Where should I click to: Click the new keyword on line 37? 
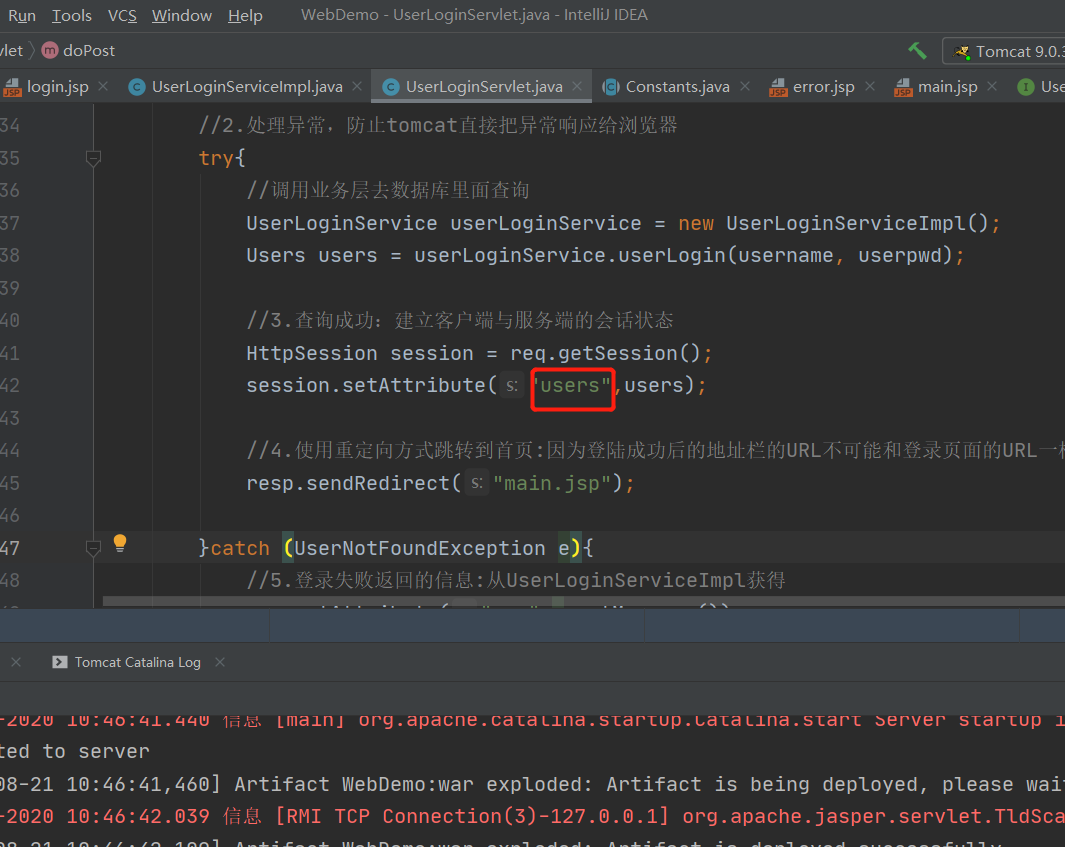coord(696,223)
